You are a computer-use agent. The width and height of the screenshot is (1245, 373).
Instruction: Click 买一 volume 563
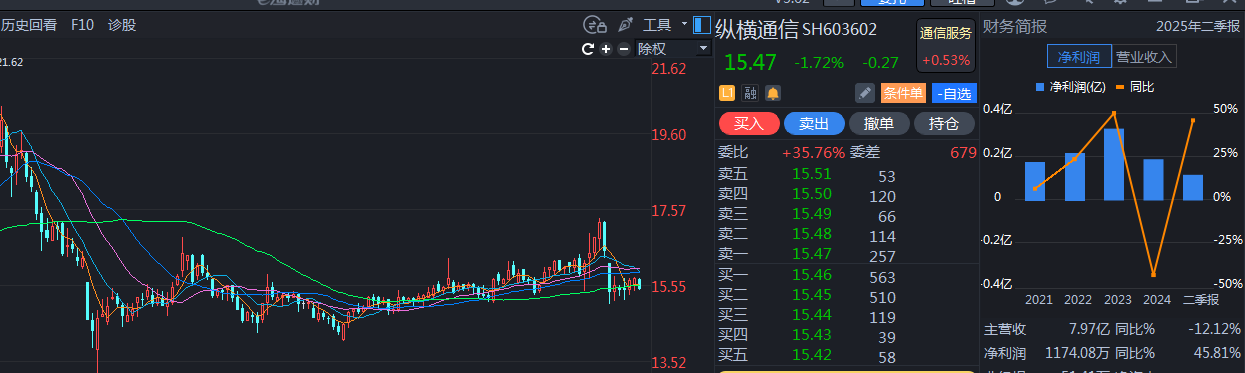(x=883, y=277)
